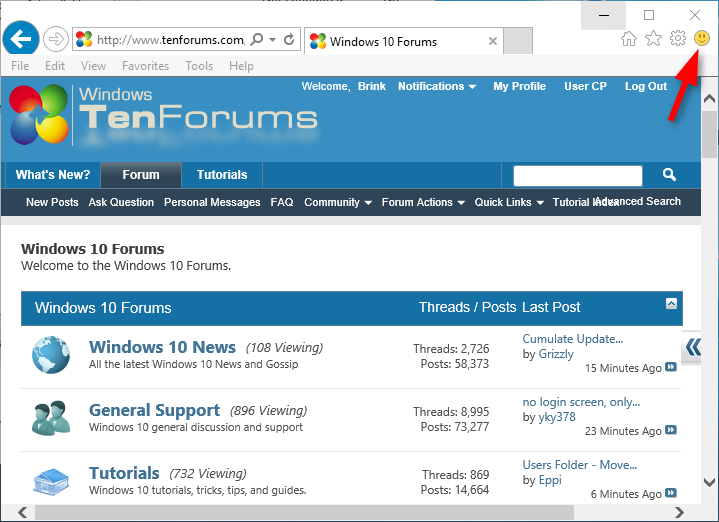Screen dimensions: 719x522
Task: Go to last post icon beside 15 Minutes Ago
Action: (671, 367)
